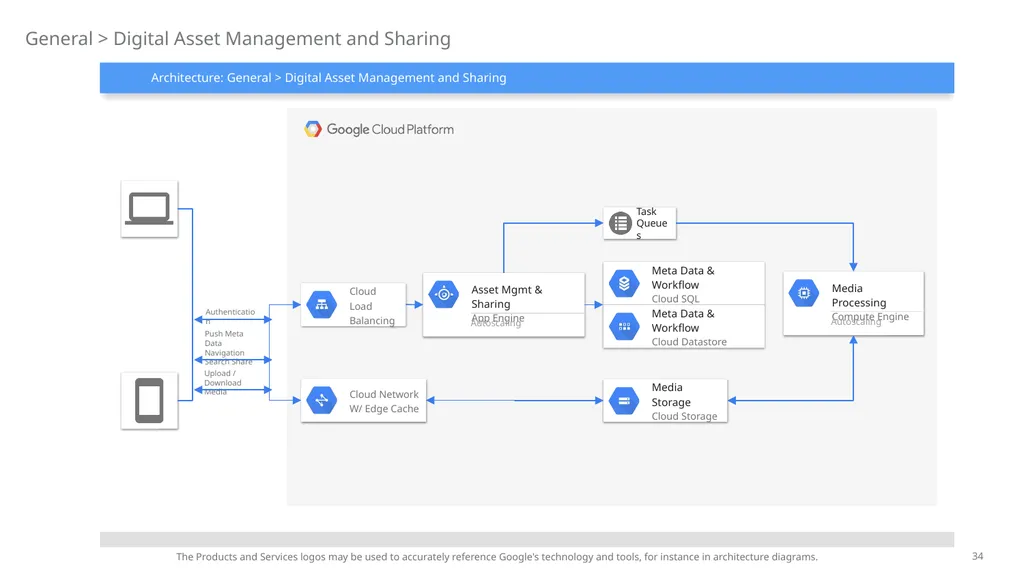Select the Cloud Network edge cache icon
Image resolution: width=1024 pixels, height=576 pixels.
(322, 400)
